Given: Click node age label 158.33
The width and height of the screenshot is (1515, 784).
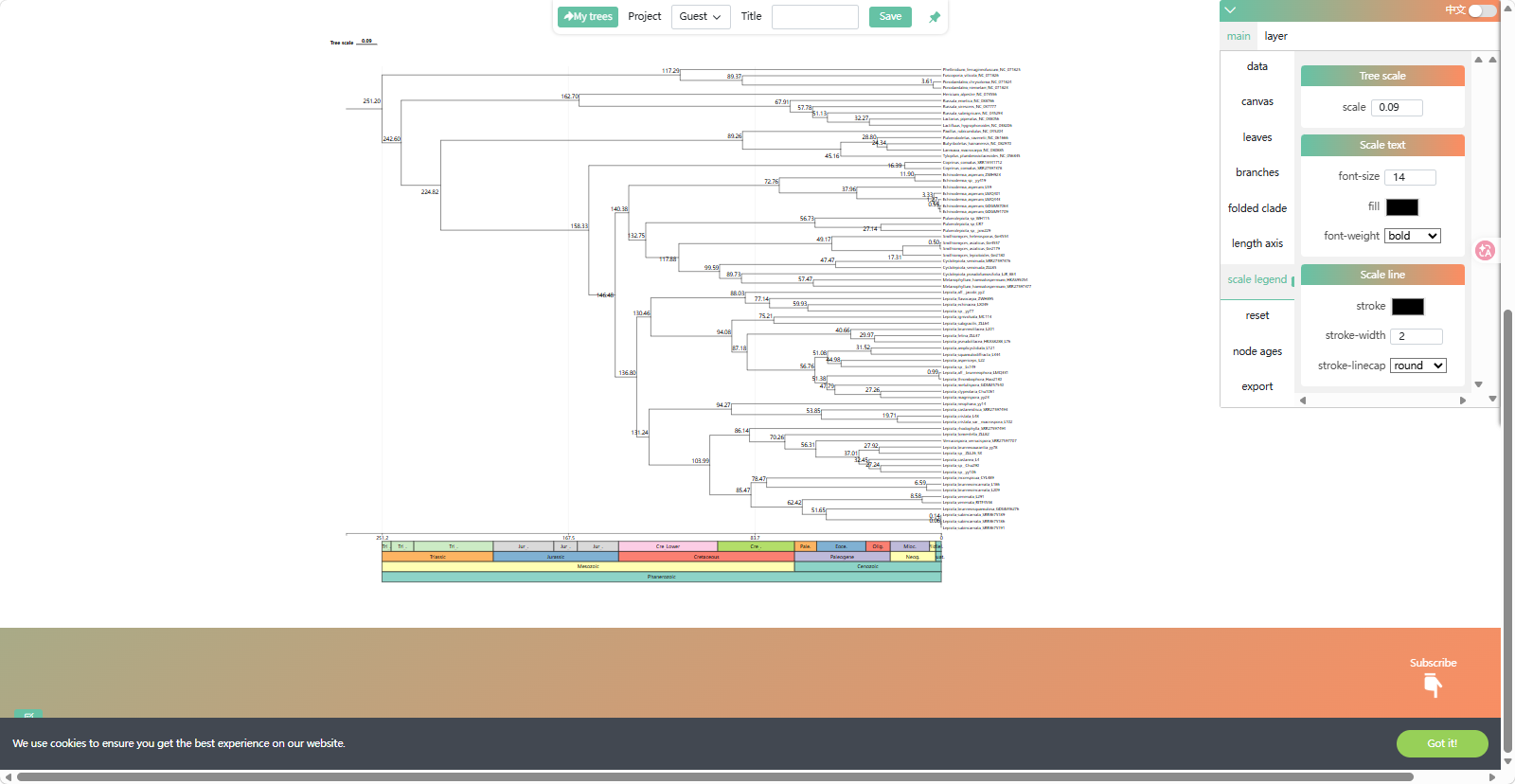Looking at the screenshot, I should pos(579,226).
